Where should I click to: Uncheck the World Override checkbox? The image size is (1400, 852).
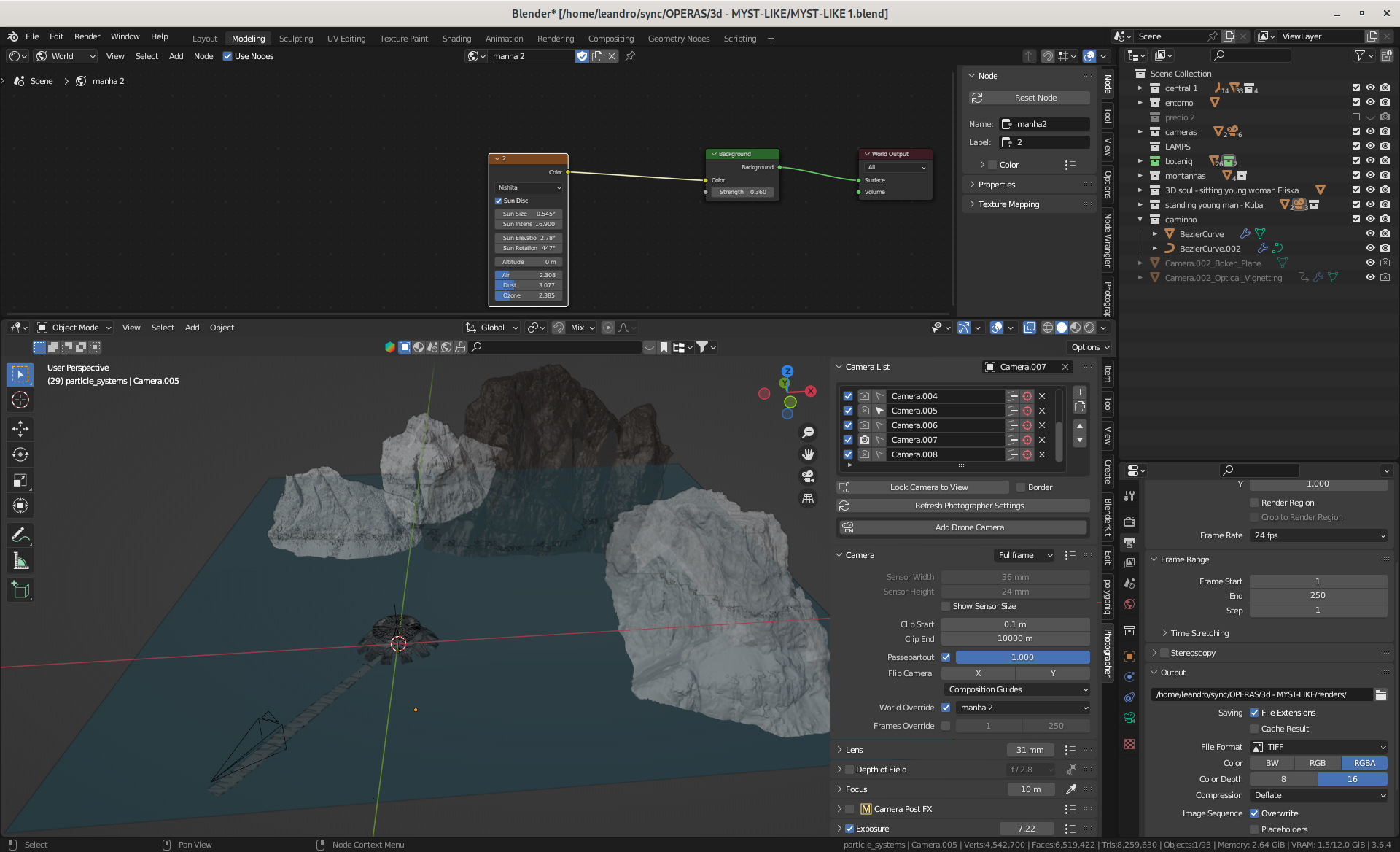[946, 708]
